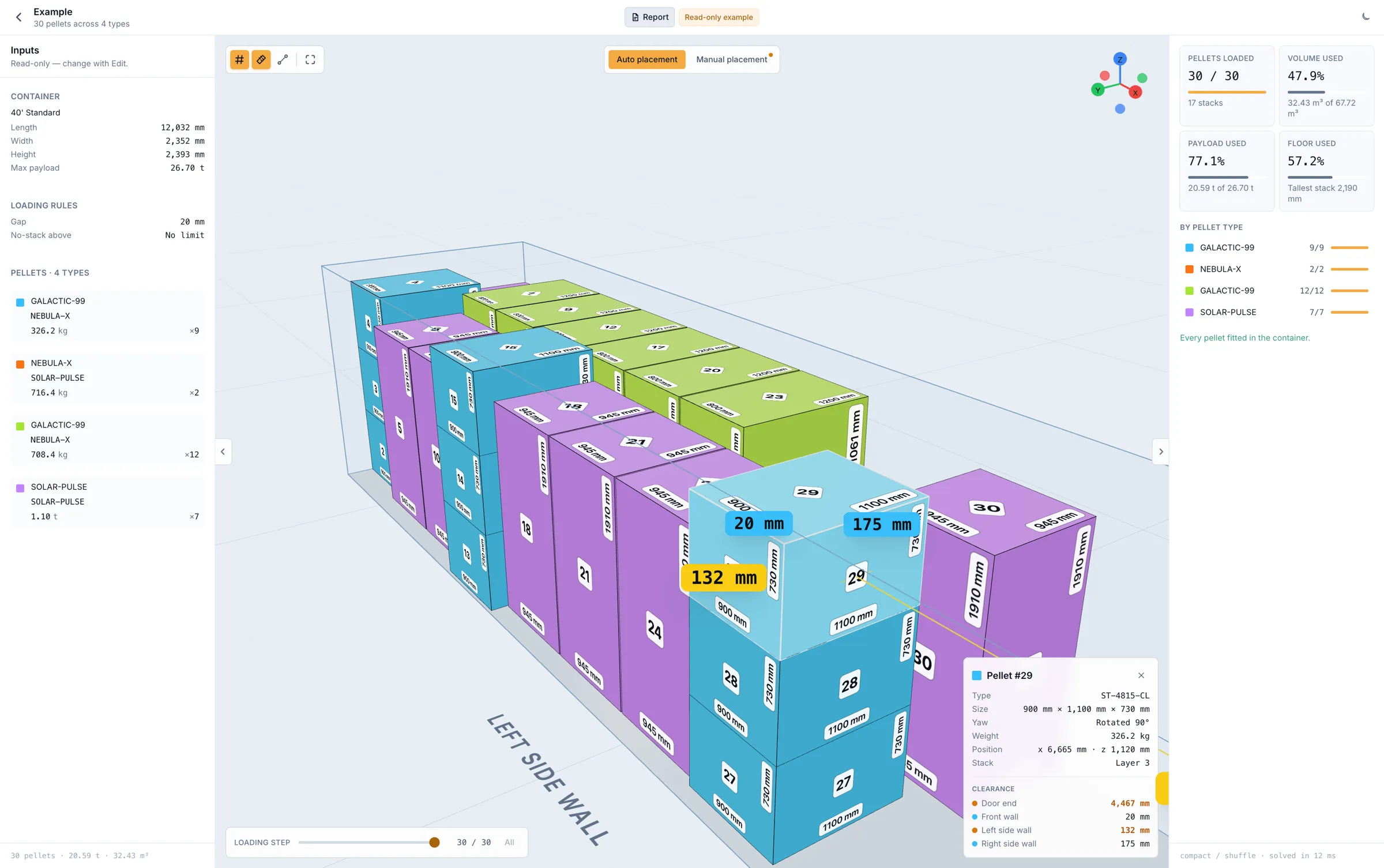Image resolution: width=1384 pixels, height=868 pixels.
Task: Click the fit-to-view frame icon
Action: (310, 59)
